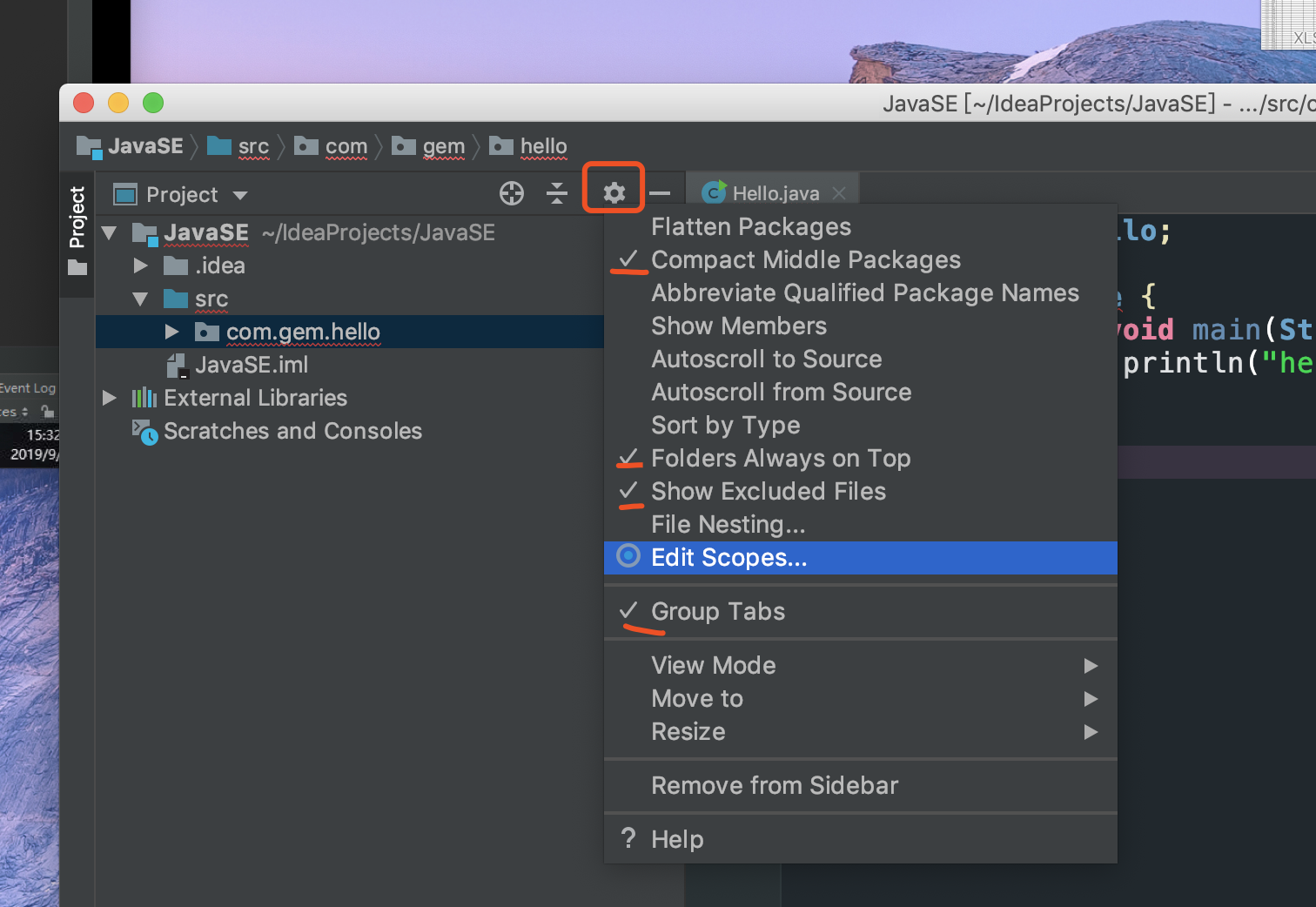Click the JavaSE root module folder icon

click(144, 232)
